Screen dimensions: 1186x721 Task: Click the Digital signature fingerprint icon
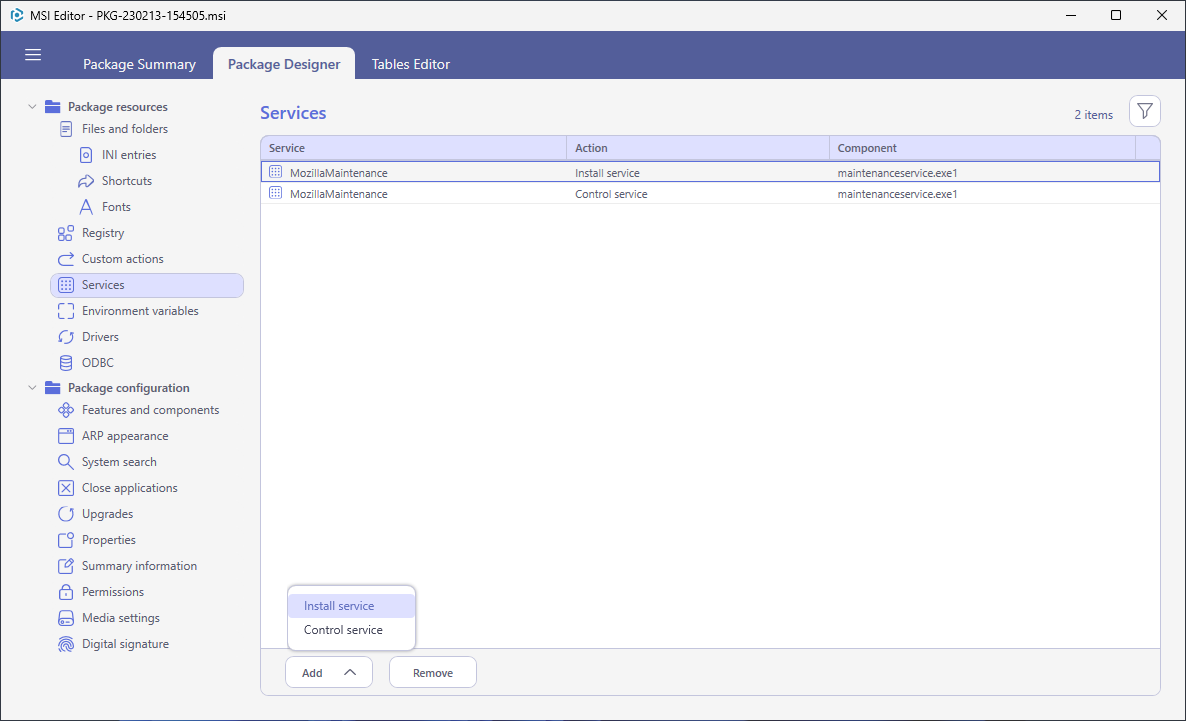pos(66,644)
